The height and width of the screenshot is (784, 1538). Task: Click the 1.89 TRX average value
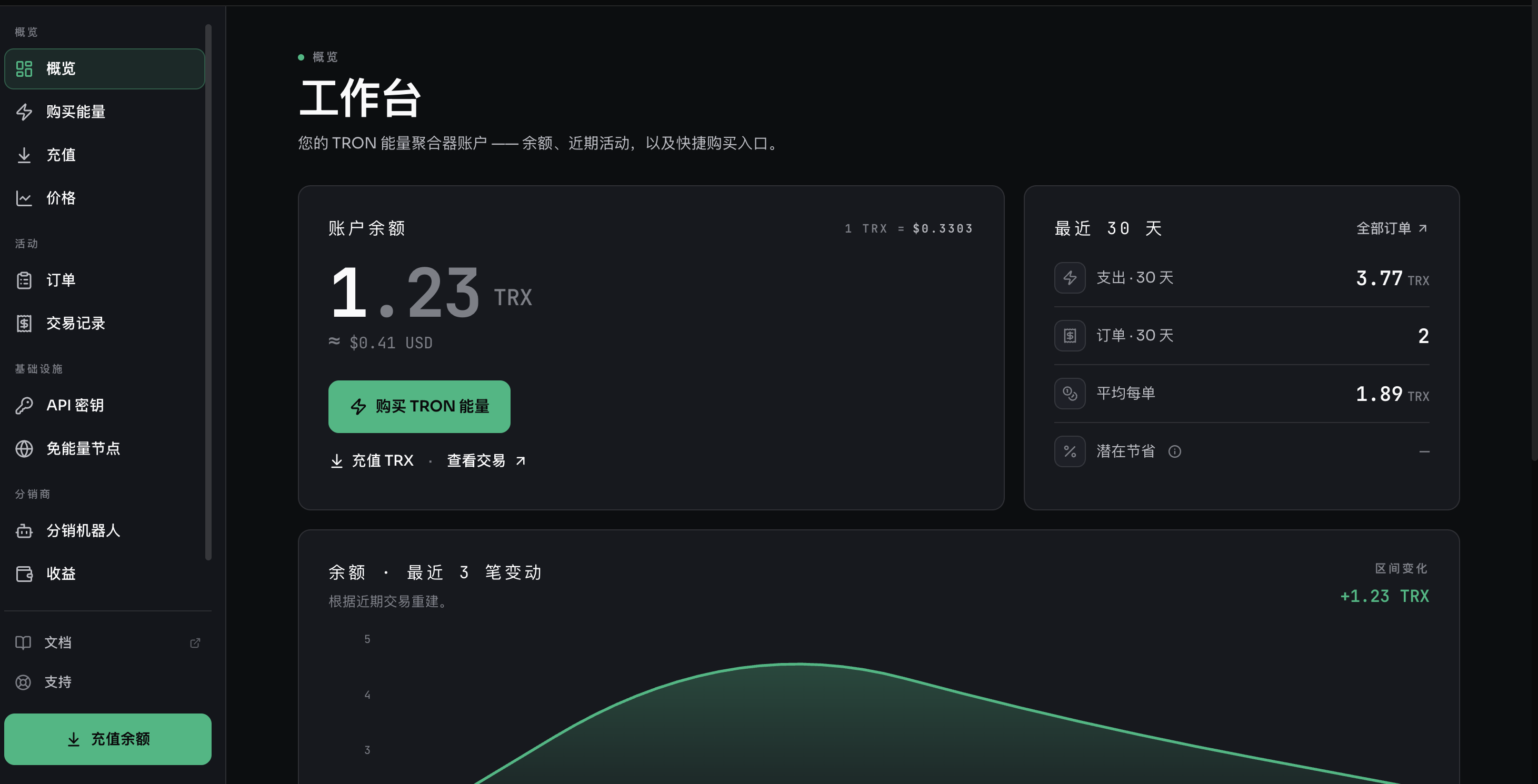pos(1392,394)
